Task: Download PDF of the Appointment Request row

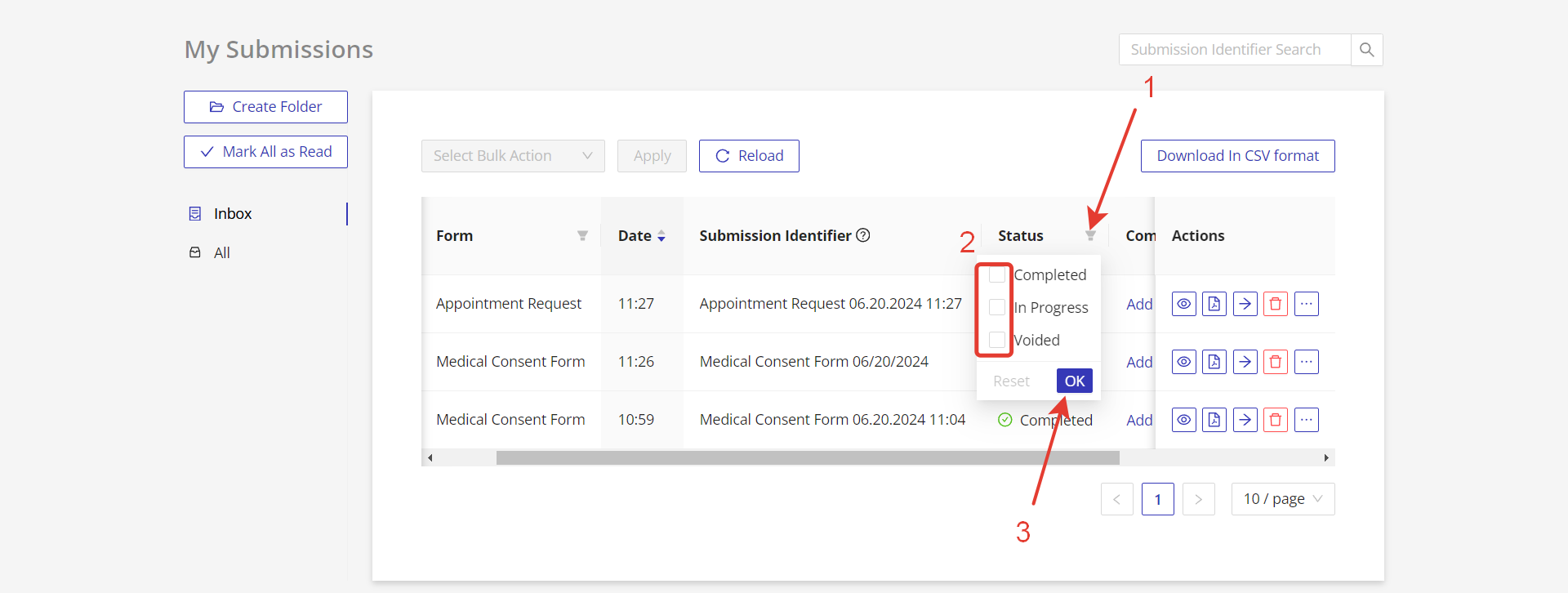Action: (1214, 304)
